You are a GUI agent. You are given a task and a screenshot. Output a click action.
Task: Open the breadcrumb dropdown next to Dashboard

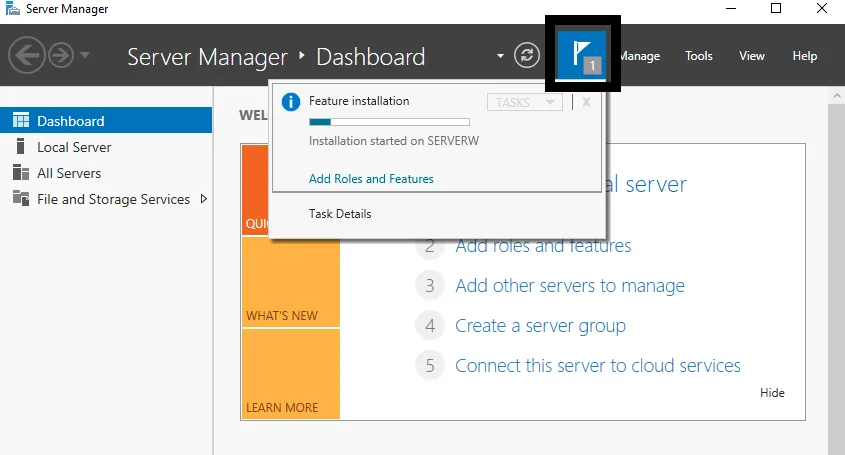point(500,56)
